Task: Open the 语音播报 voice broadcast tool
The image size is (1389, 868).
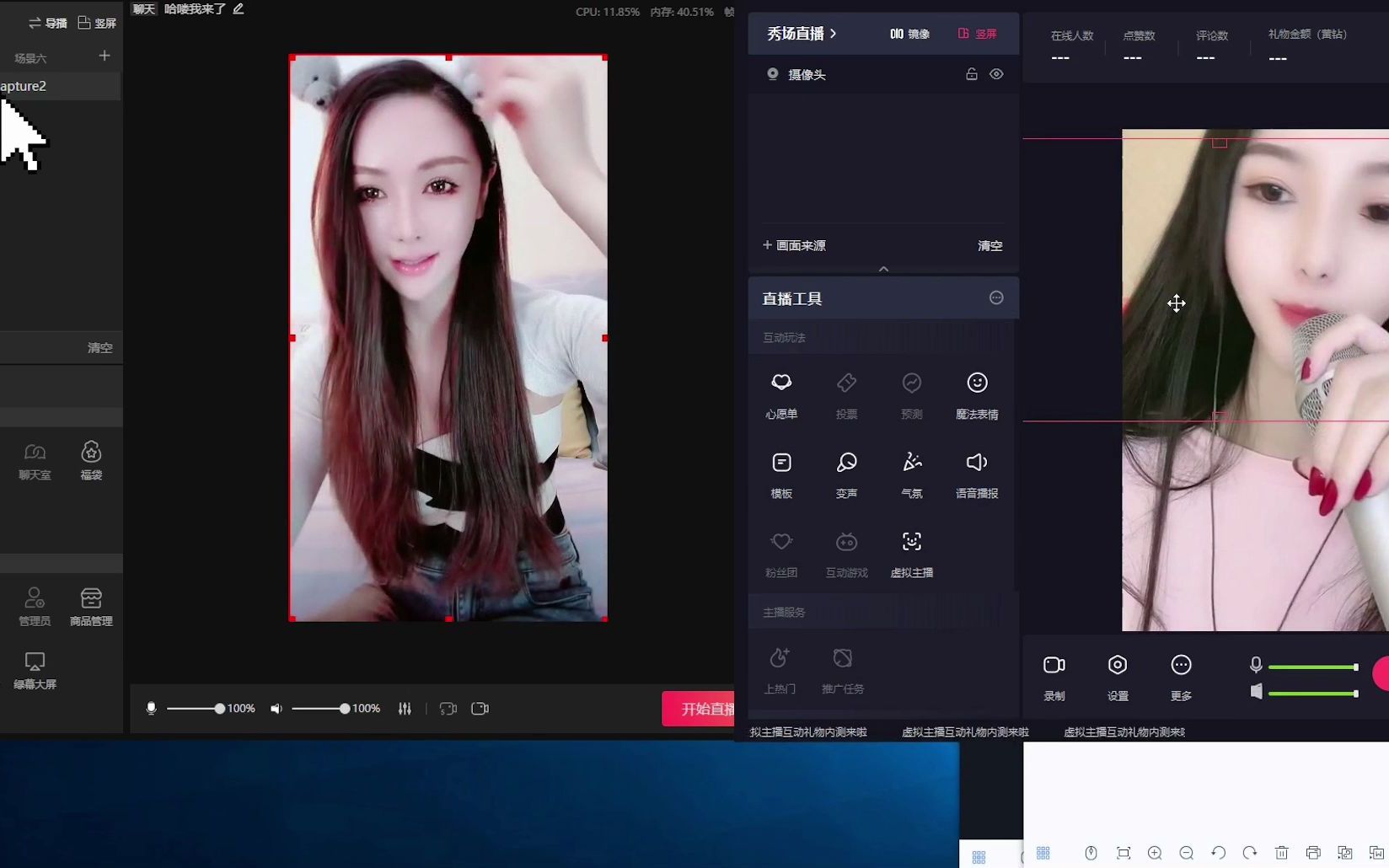Action: pos(977,474)
